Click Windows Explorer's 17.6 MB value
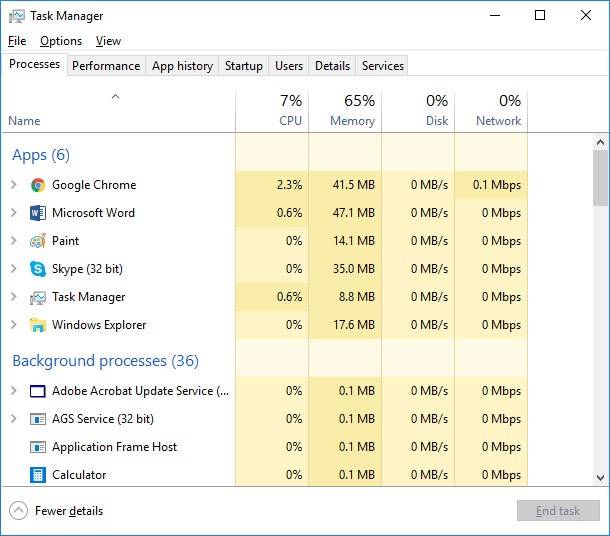The height and width of the screenshot is (536, 610). click(354, 325)
